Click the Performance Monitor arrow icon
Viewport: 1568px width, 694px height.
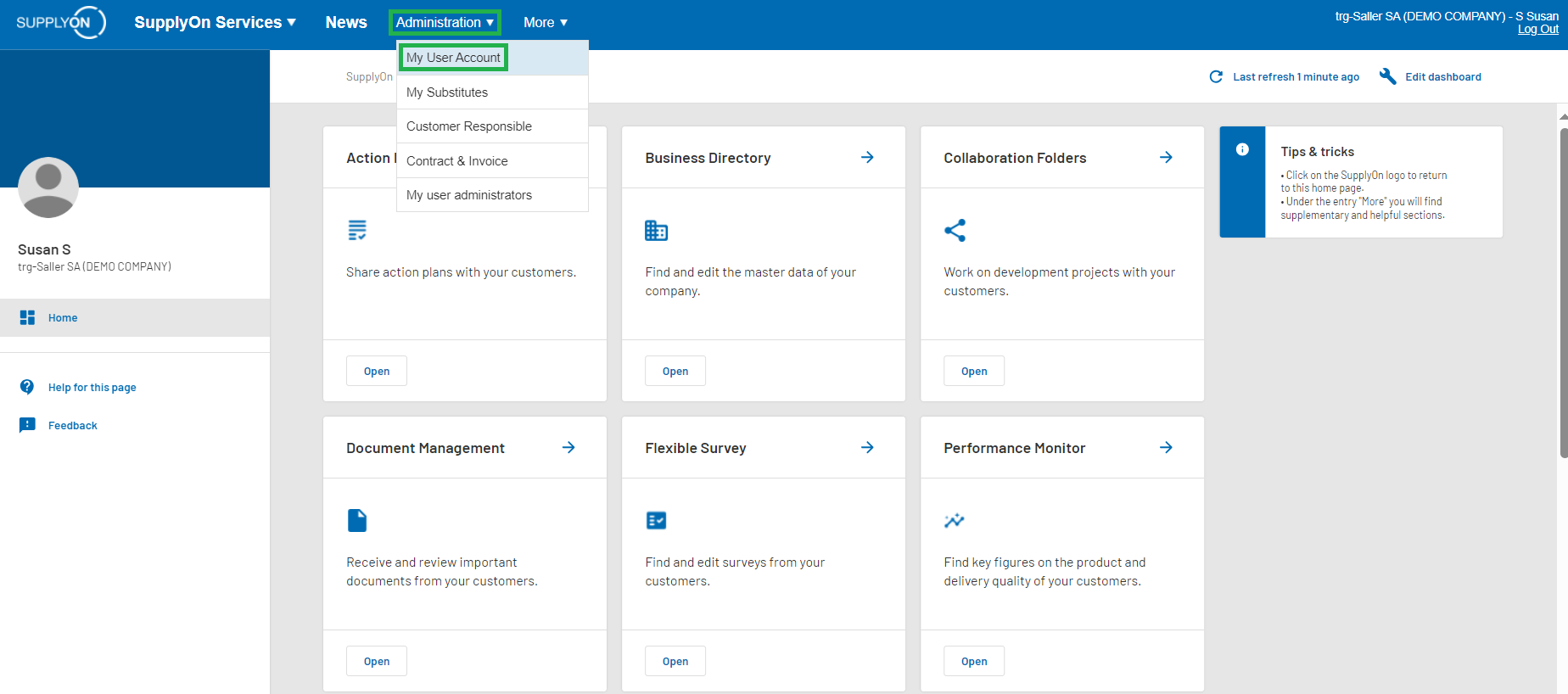[1166, 447]
